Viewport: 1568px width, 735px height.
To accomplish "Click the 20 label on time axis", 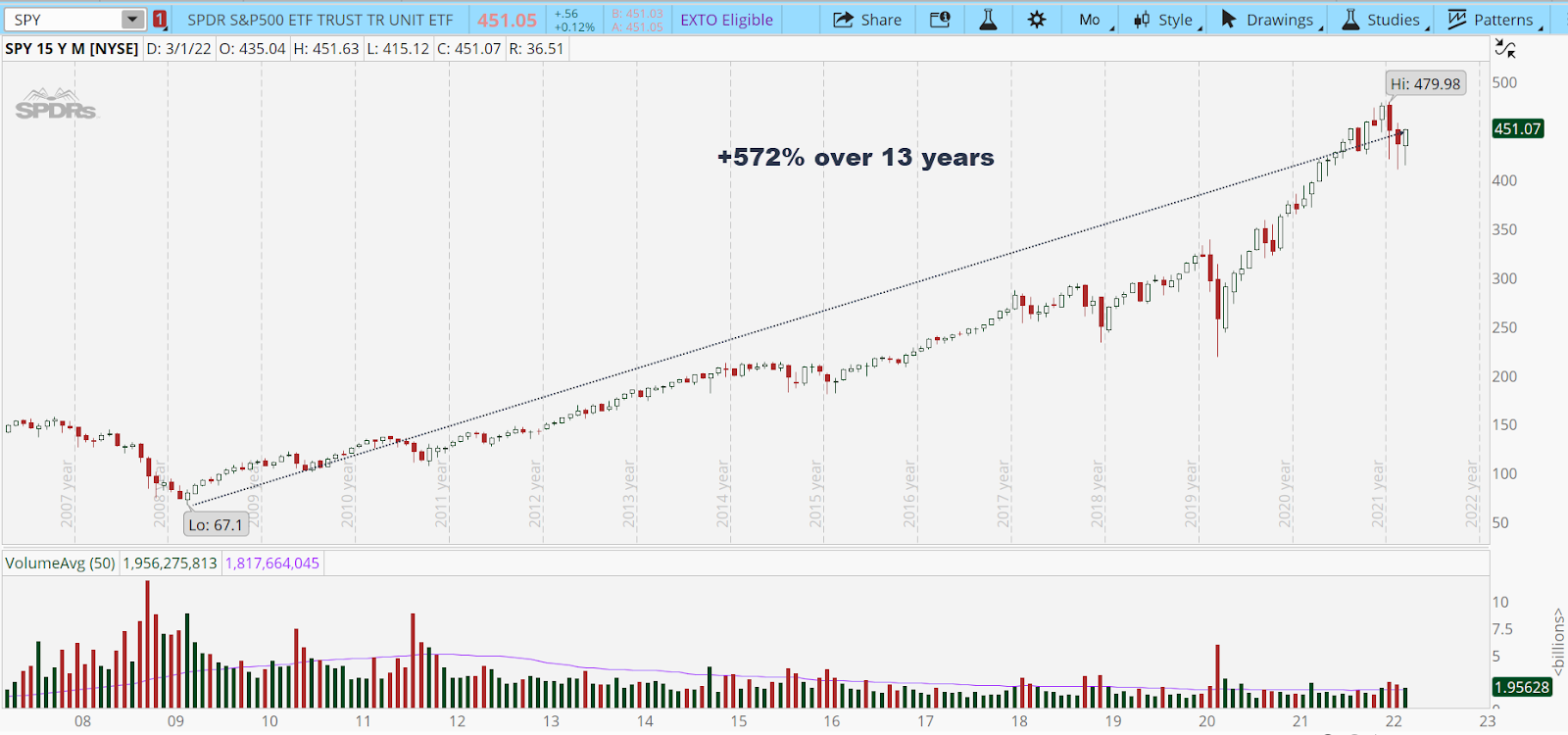I will pyautogui.click(x=1206, y=721).
